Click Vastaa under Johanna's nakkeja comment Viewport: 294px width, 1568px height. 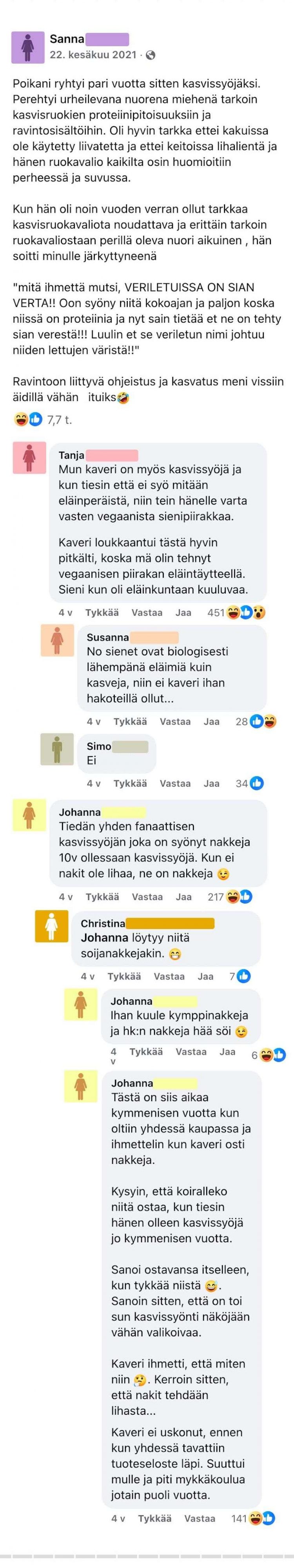coord(147,897)
